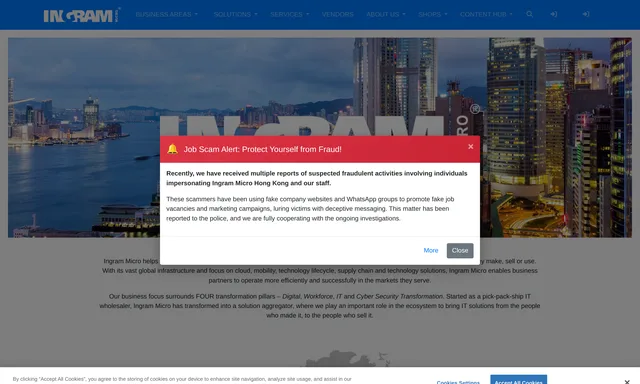Click the bold paragraph starting 'Recently, we have received'
This screenshot has width=640, height=384.
(317, 178)
